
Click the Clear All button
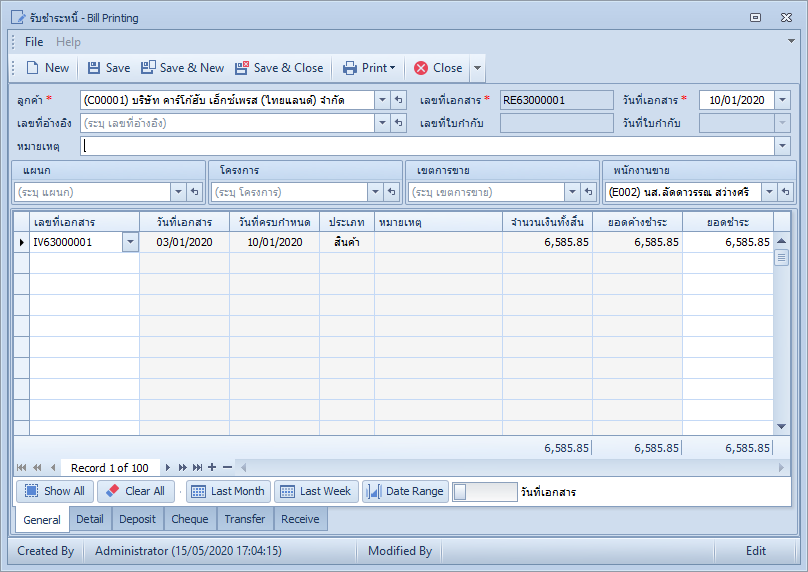[x=136, y=491]
